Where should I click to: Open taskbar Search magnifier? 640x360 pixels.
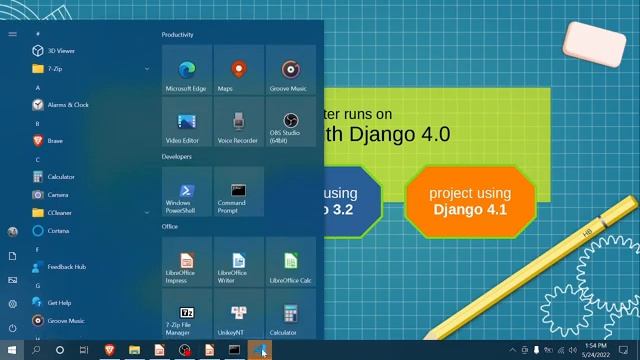pos(36,350)
